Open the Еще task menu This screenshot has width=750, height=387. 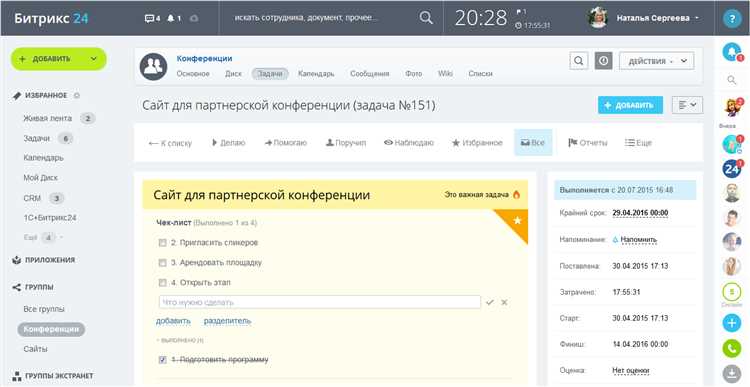coord(638,143)
